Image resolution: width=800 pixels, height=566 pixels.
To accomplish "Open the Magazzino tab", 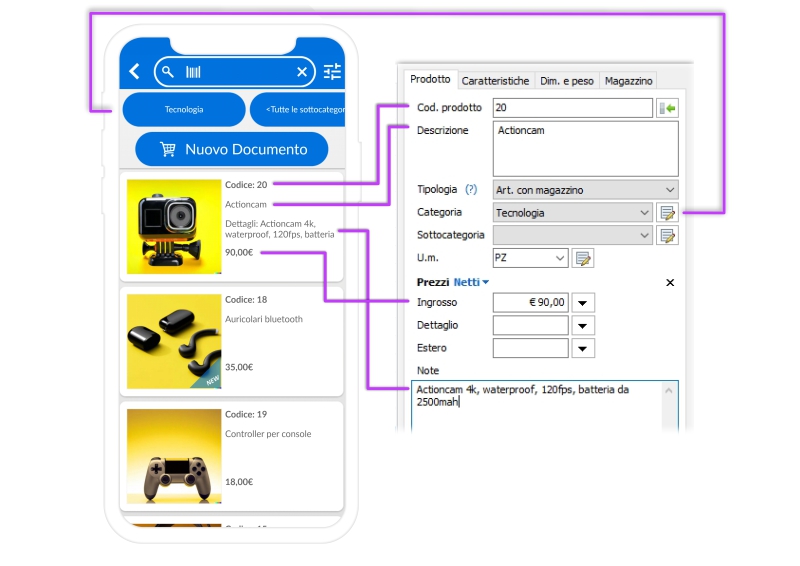I will [x=628, y=80].
